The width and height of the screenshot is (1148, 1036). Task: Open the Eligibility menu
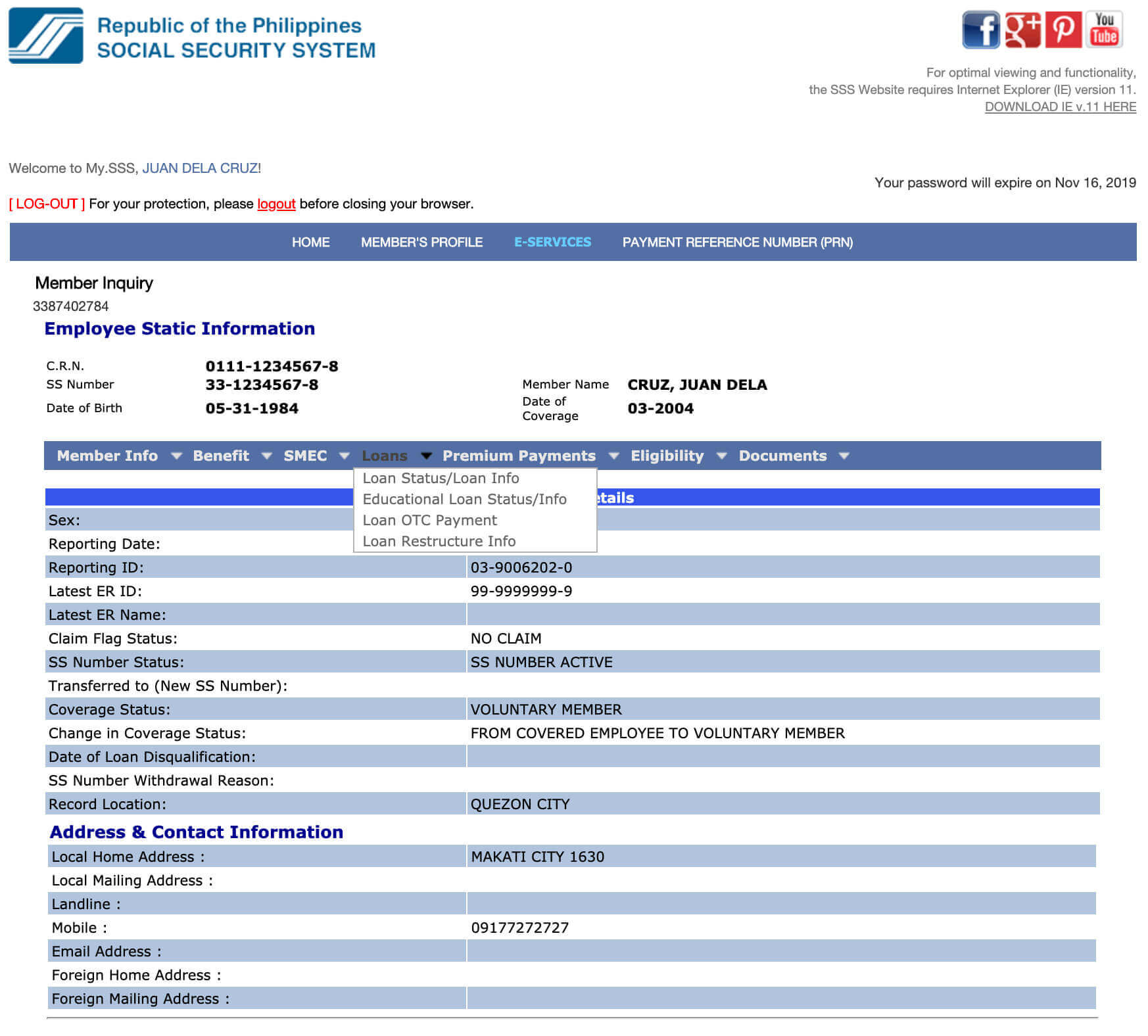(667, 456)
